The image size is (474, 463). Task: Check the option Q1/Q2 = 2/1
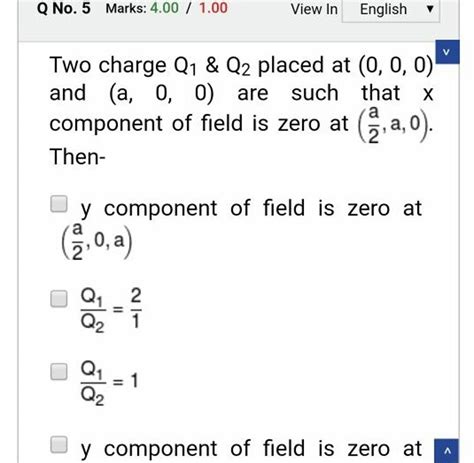pyautogui.click(x=59, y=299)
